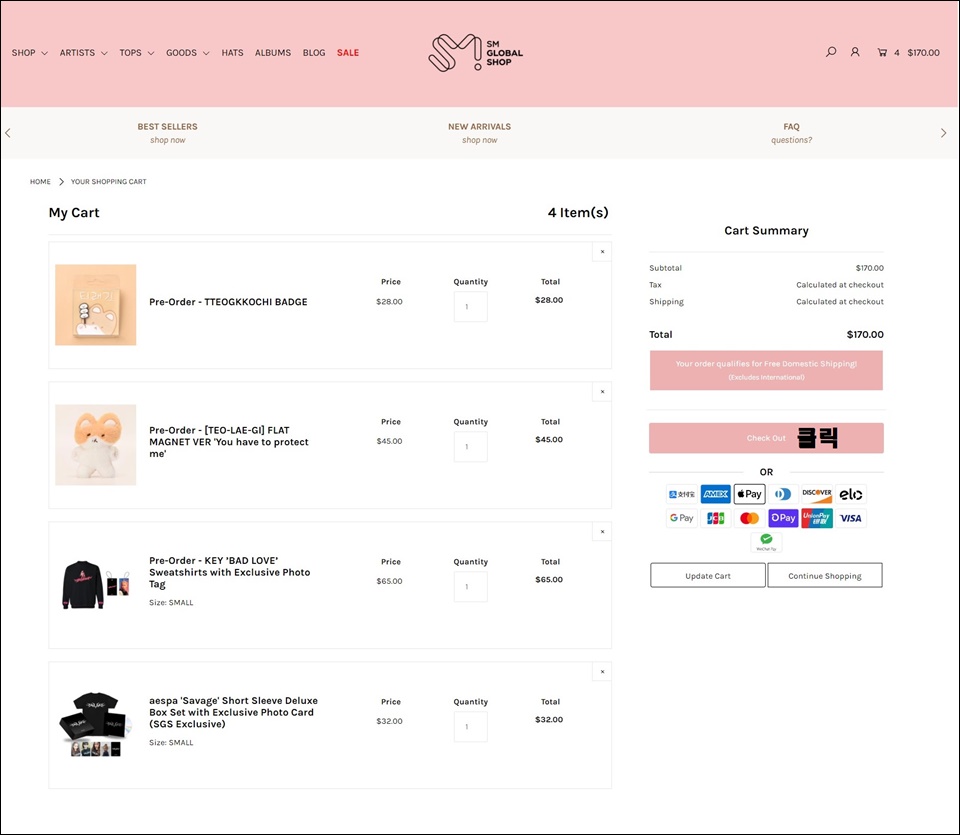This screenshot has height=835, width=960.
Task: Select the Elo payment icon
Action: 850,494
